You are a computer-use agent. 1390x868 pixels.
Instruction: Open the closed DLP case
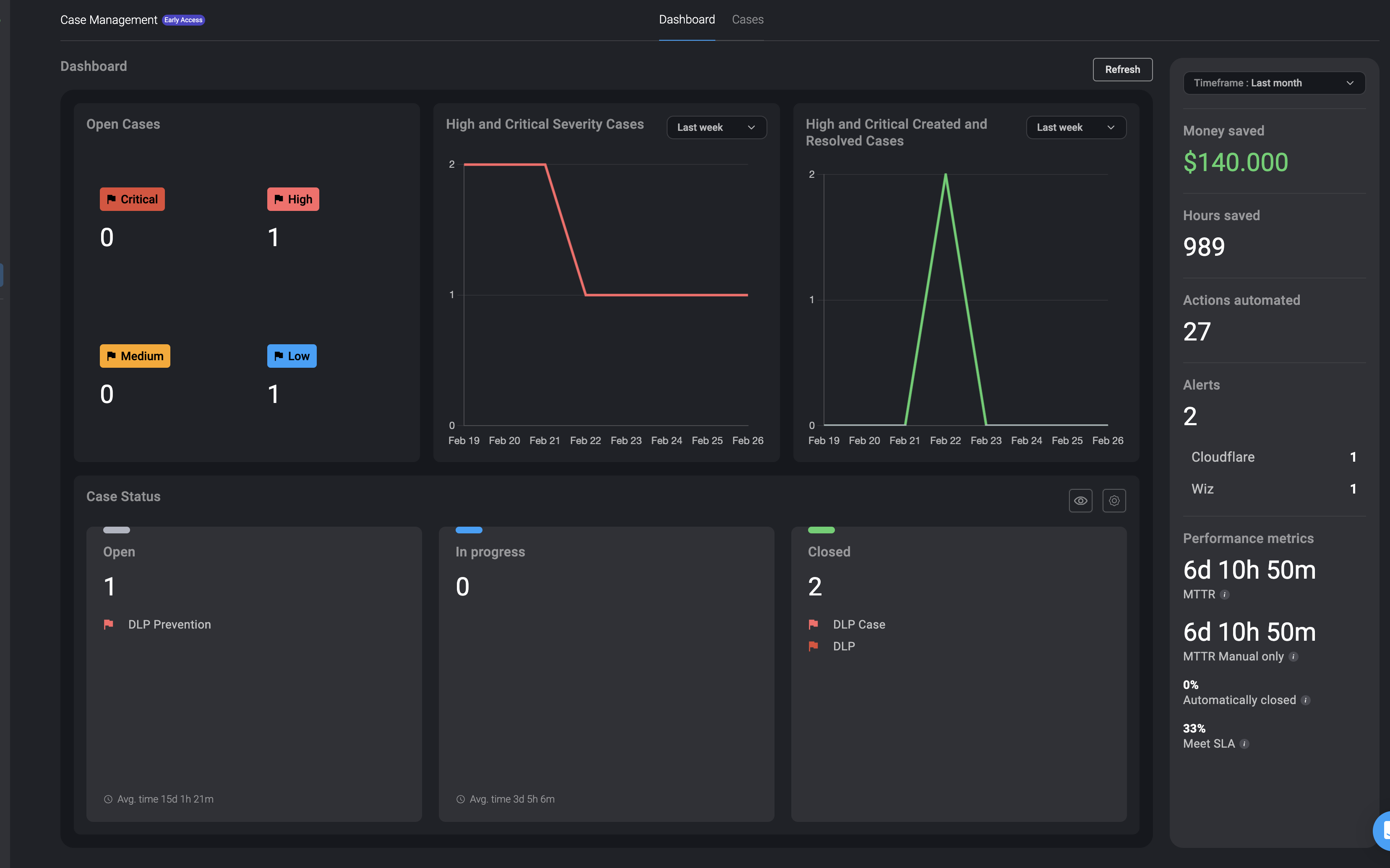pyautogui.click(x=844, y=647)
